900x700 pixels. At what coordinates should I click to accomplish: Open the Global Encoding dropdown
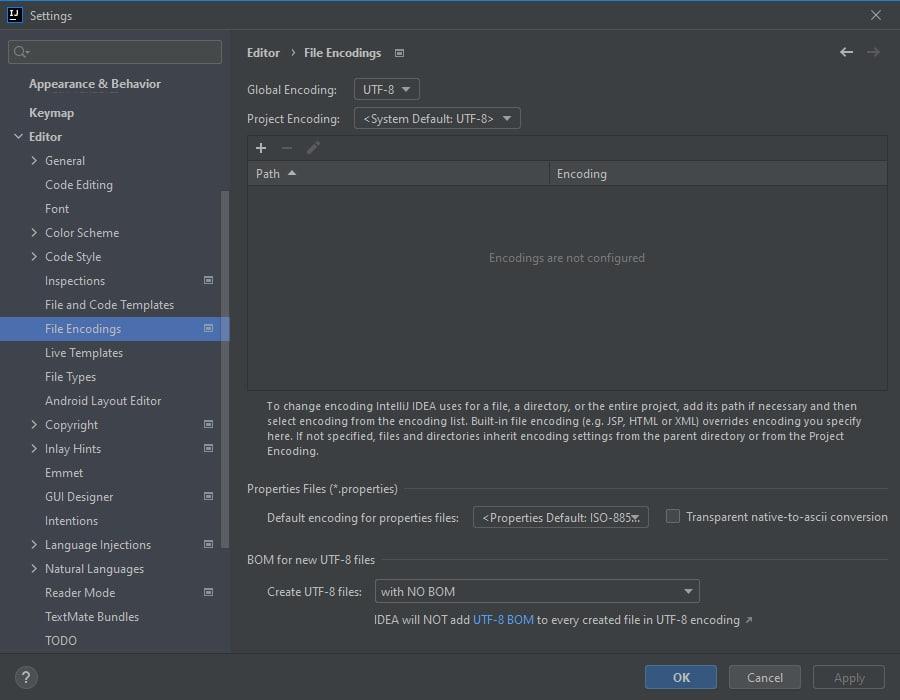tap(387, 90)
